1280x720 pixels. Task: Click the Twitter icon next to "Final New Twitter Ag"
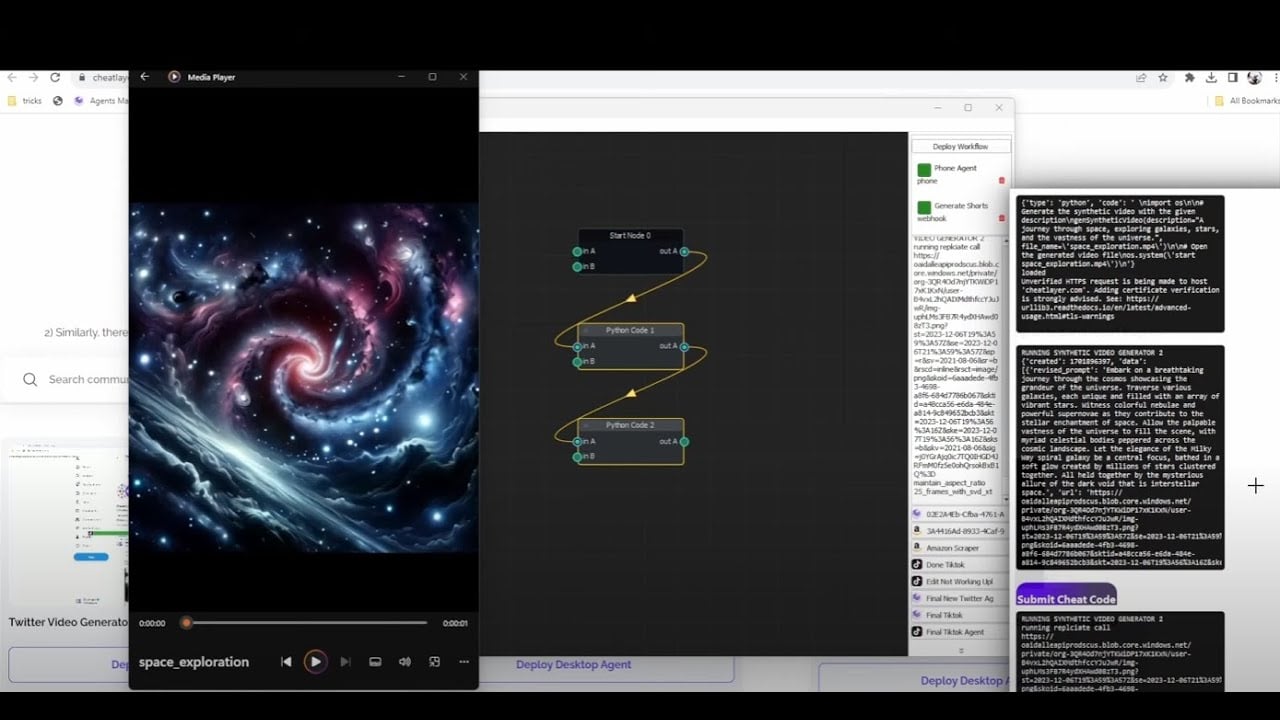tap(917, 598)
